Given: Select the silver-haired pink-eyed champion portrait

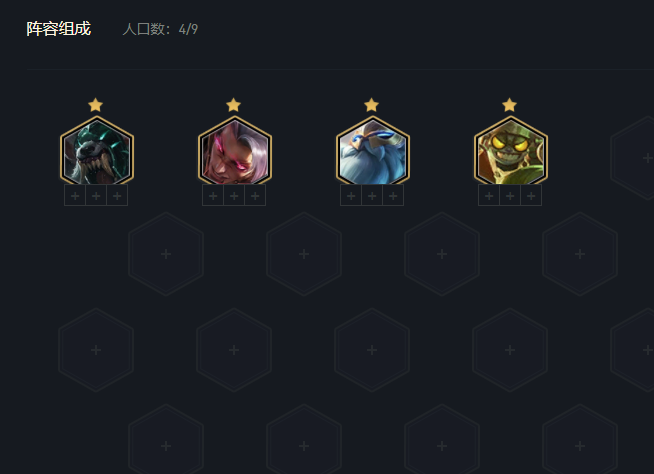Looking at the screenshot, I should (x=235, y=151).
